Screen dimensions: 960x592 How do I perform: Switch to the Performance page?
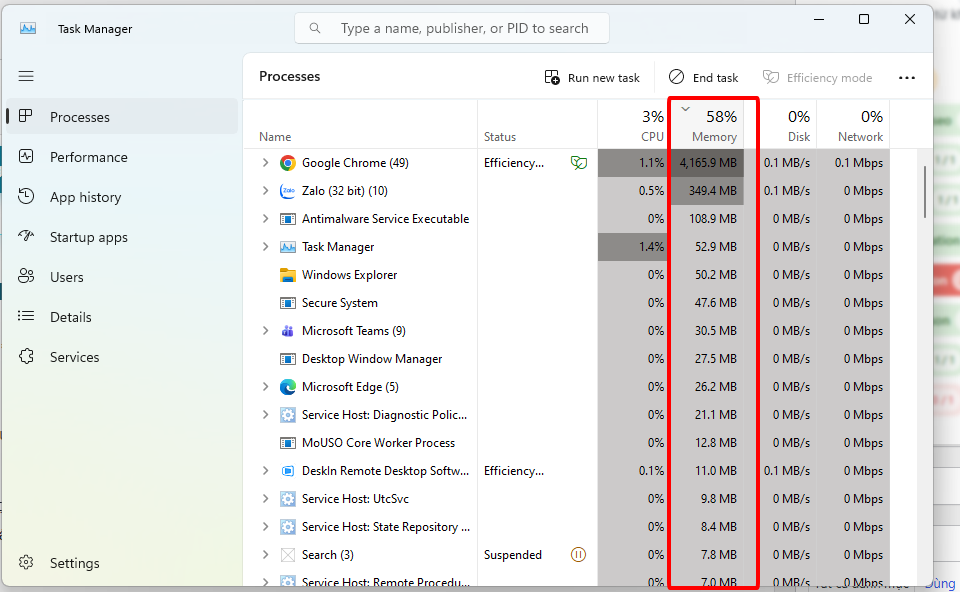pyautogui.click(x=122, y=157)
